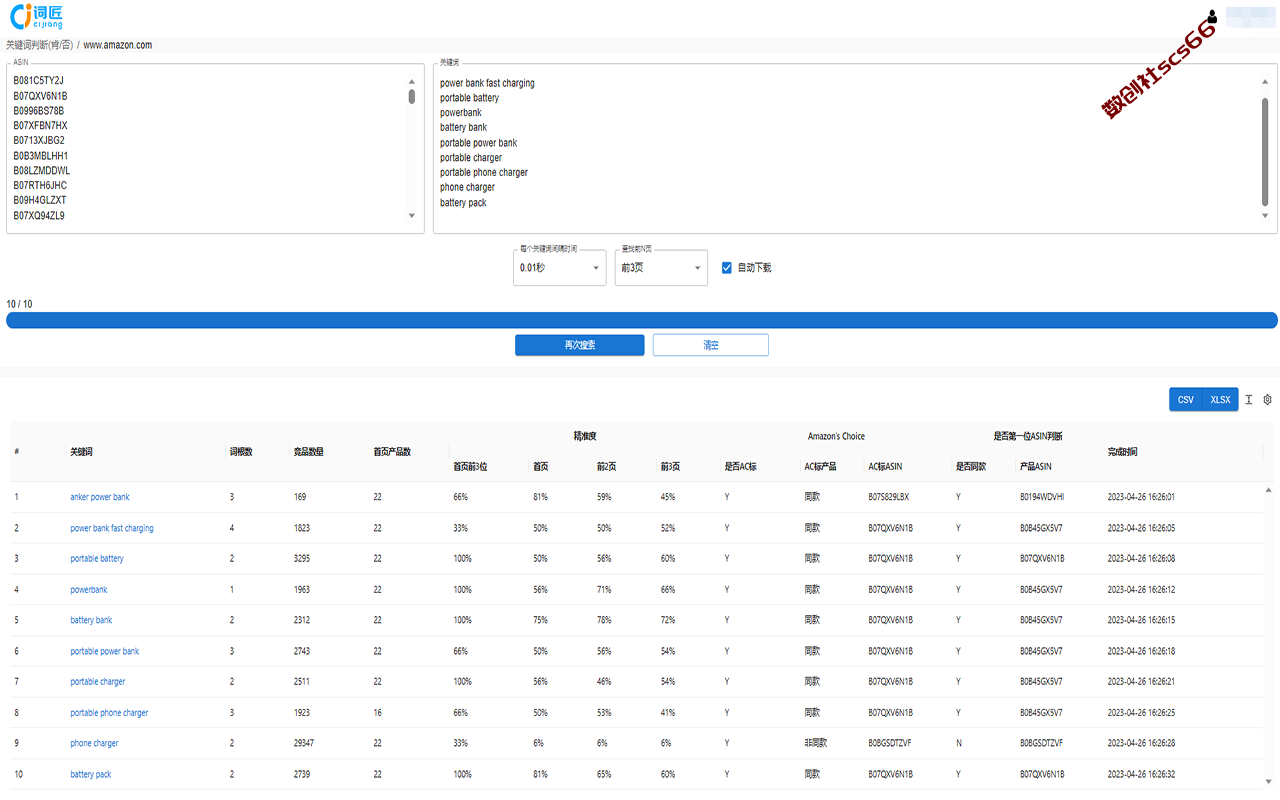
Task: Click the keyword box scroll-up arrow
Action: tap(1265, 82)
